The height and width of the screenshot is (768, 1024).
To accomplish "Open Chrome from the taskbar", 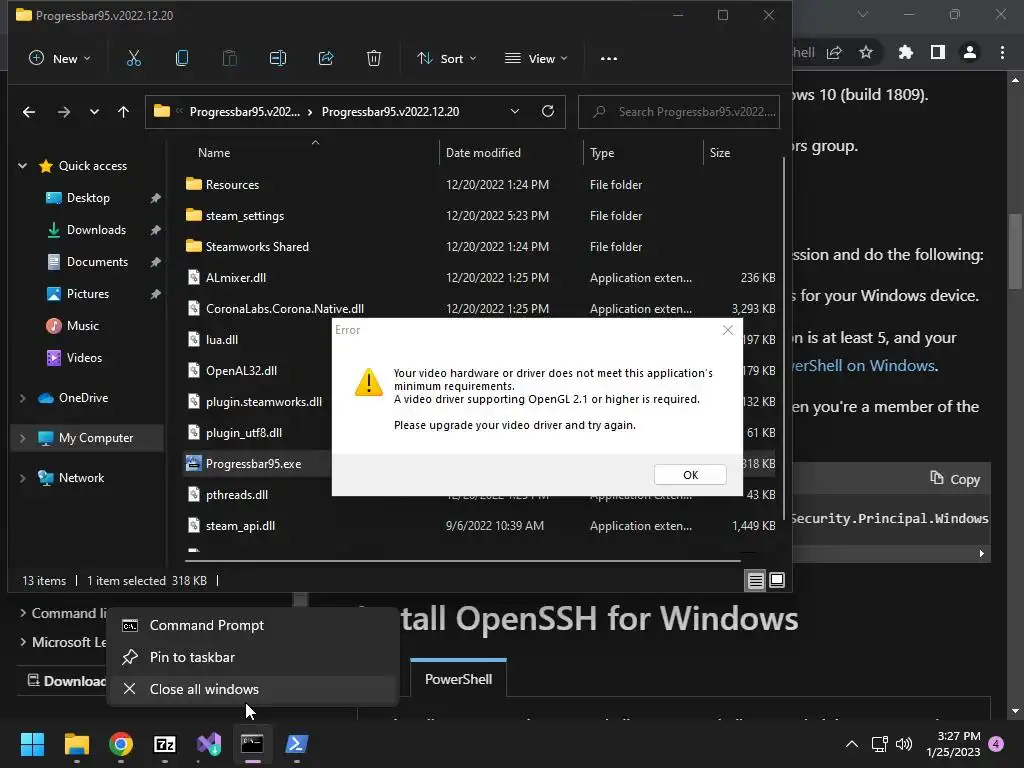I will 121,744.
